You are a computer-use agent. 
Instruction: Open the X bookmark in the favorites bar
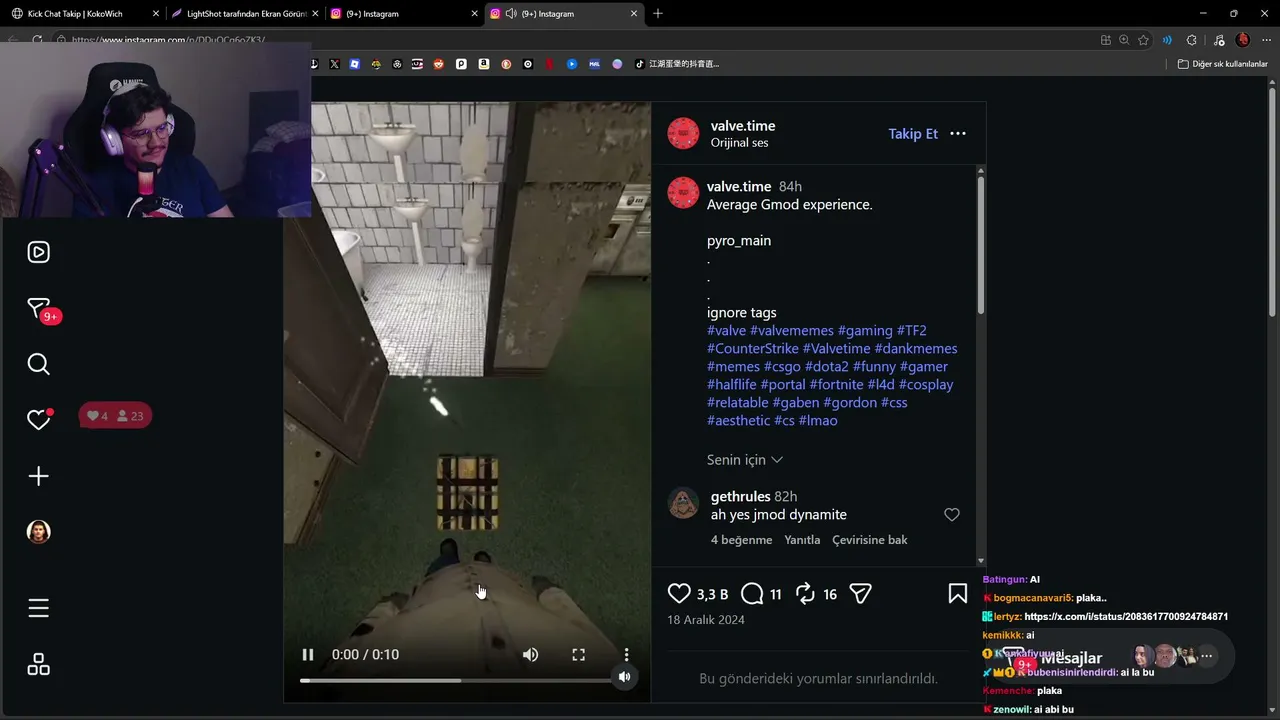point(334,64)
